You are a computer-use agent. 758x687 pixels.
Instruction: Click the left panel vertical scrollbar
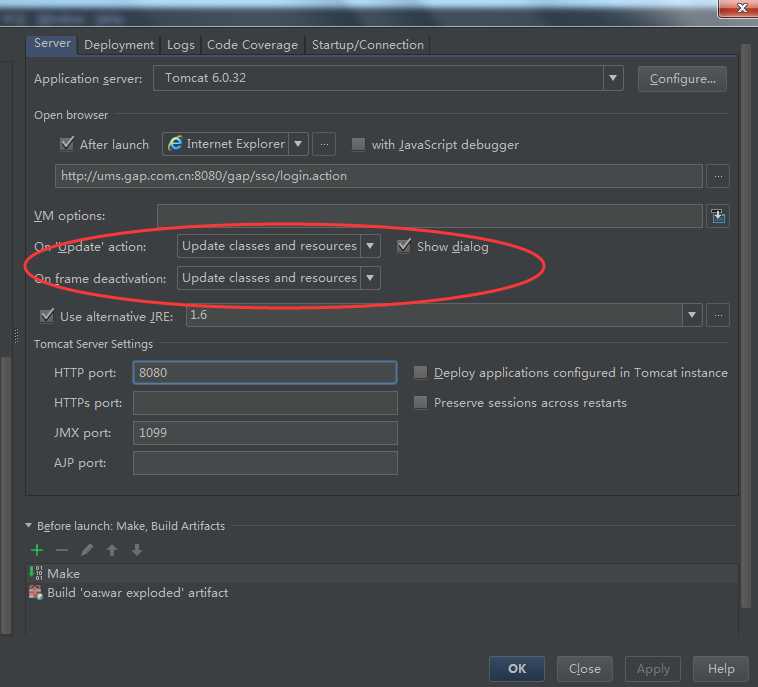pos(5,495)
